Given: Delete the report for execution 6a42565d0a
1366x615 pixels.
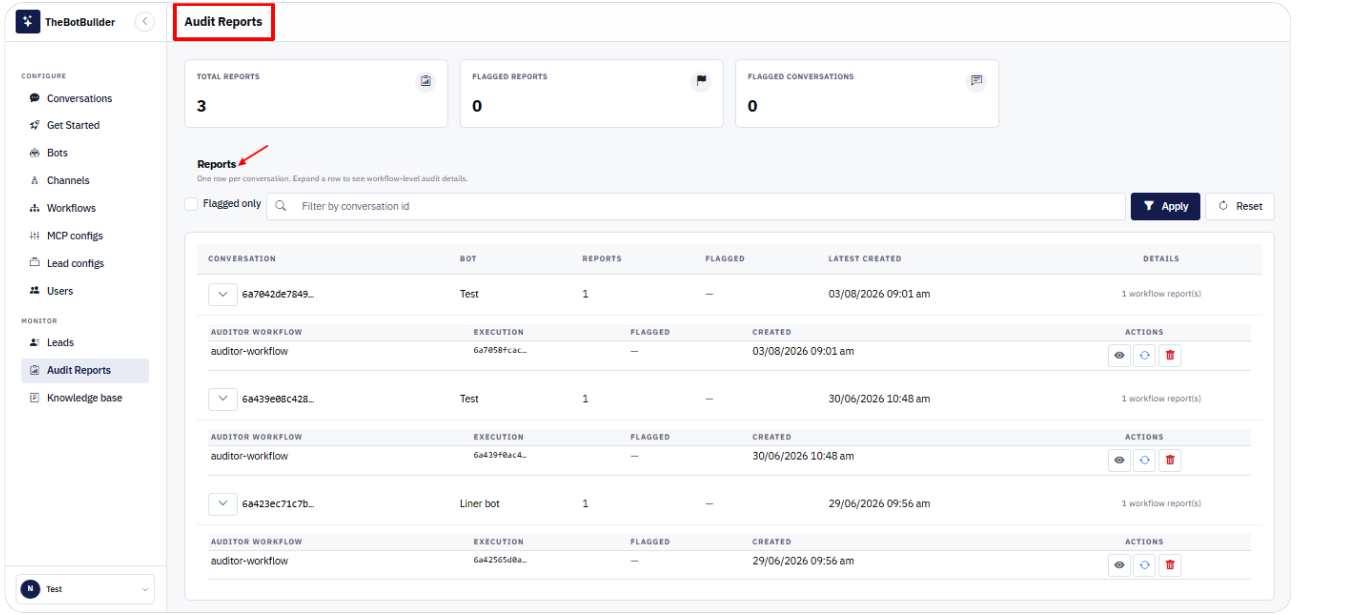Looking at the screenshot, I should tap(1170, 565).
